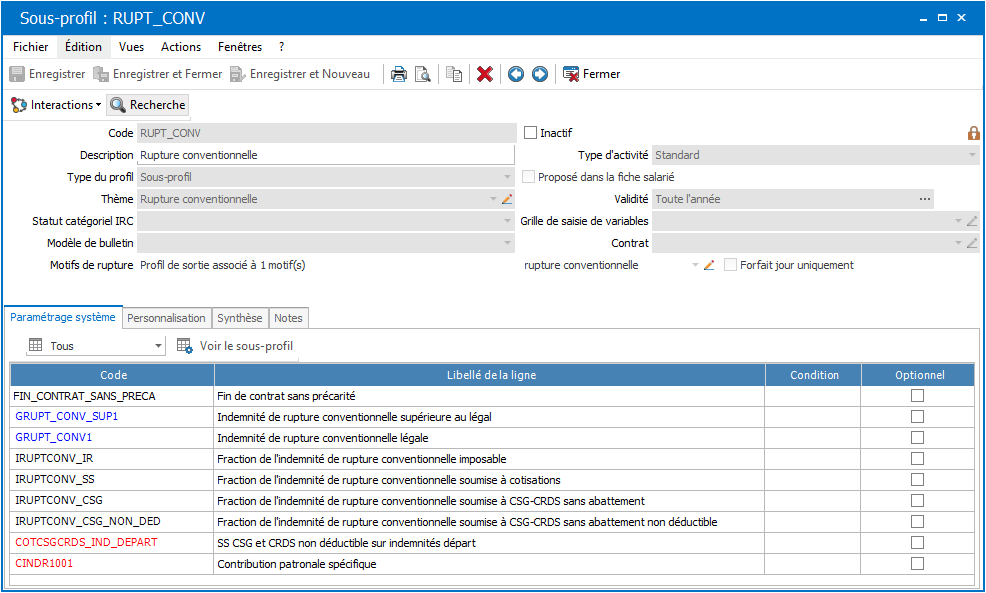This screenshot has width=986, height=593.
Task: Check Optionnel for CINDR1001 row
Action: tap(917, 563)
